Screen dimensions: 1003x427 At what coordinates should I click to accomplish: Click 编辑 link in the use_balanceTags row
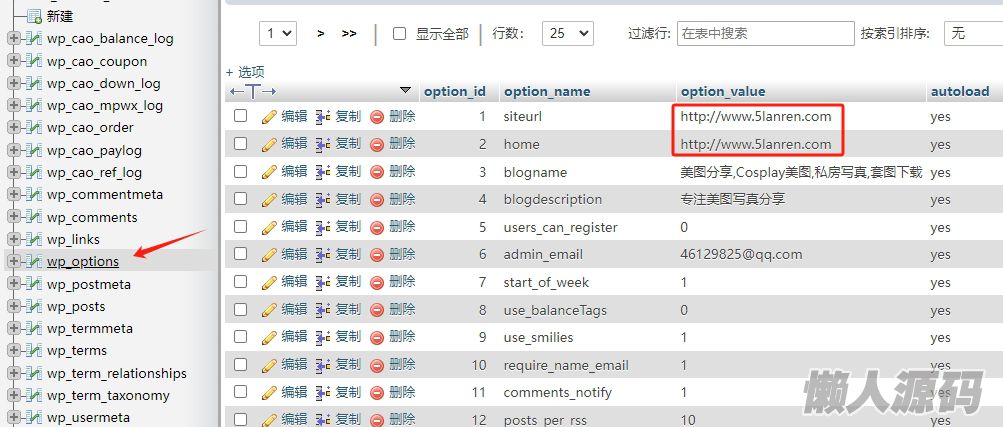[294, 309]
